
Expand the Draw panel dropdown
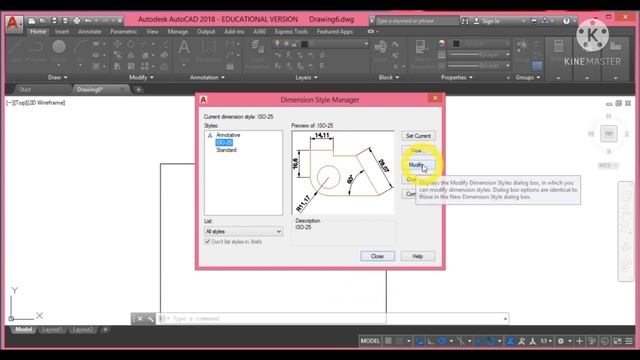pyautogui.click(x=58, y=77)
